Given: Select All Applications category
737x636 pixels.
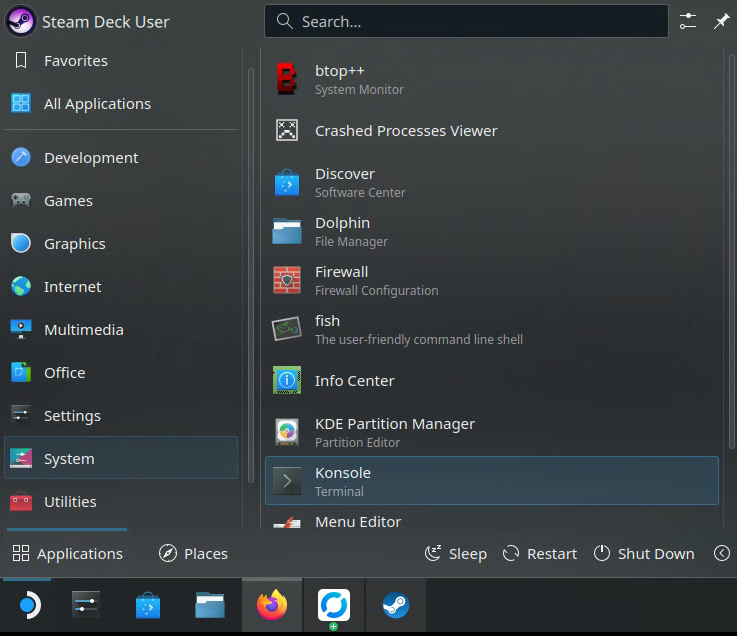Looking at the screenshot, I should pyautogui.click(x=121, y=103).
